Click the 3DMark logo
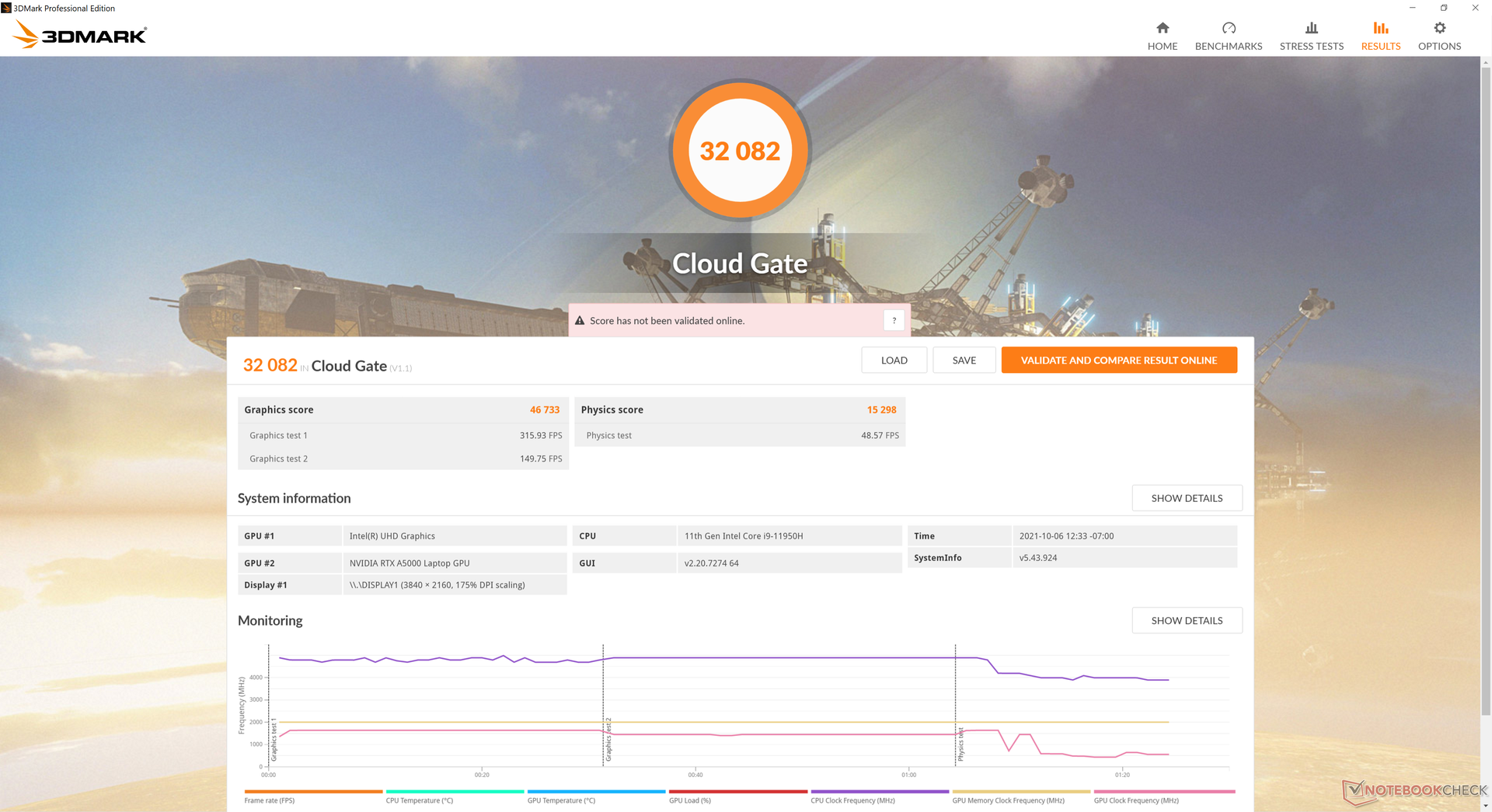 tap(80, 35)
